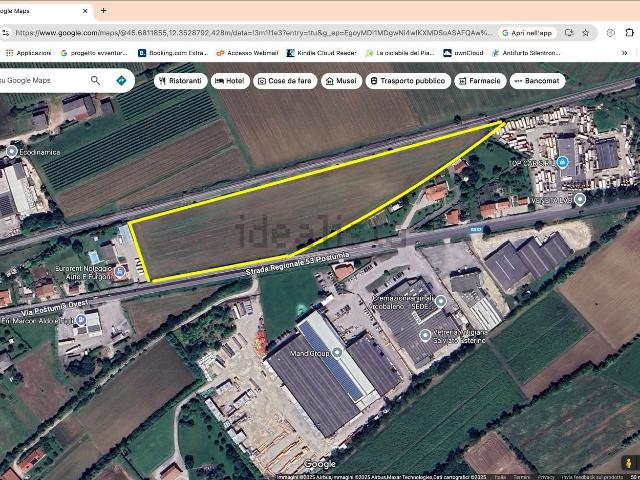The width and height of the screenshot is (640, 480).
Task: Click the SR53 road shield marker
Action: point(476,230)
